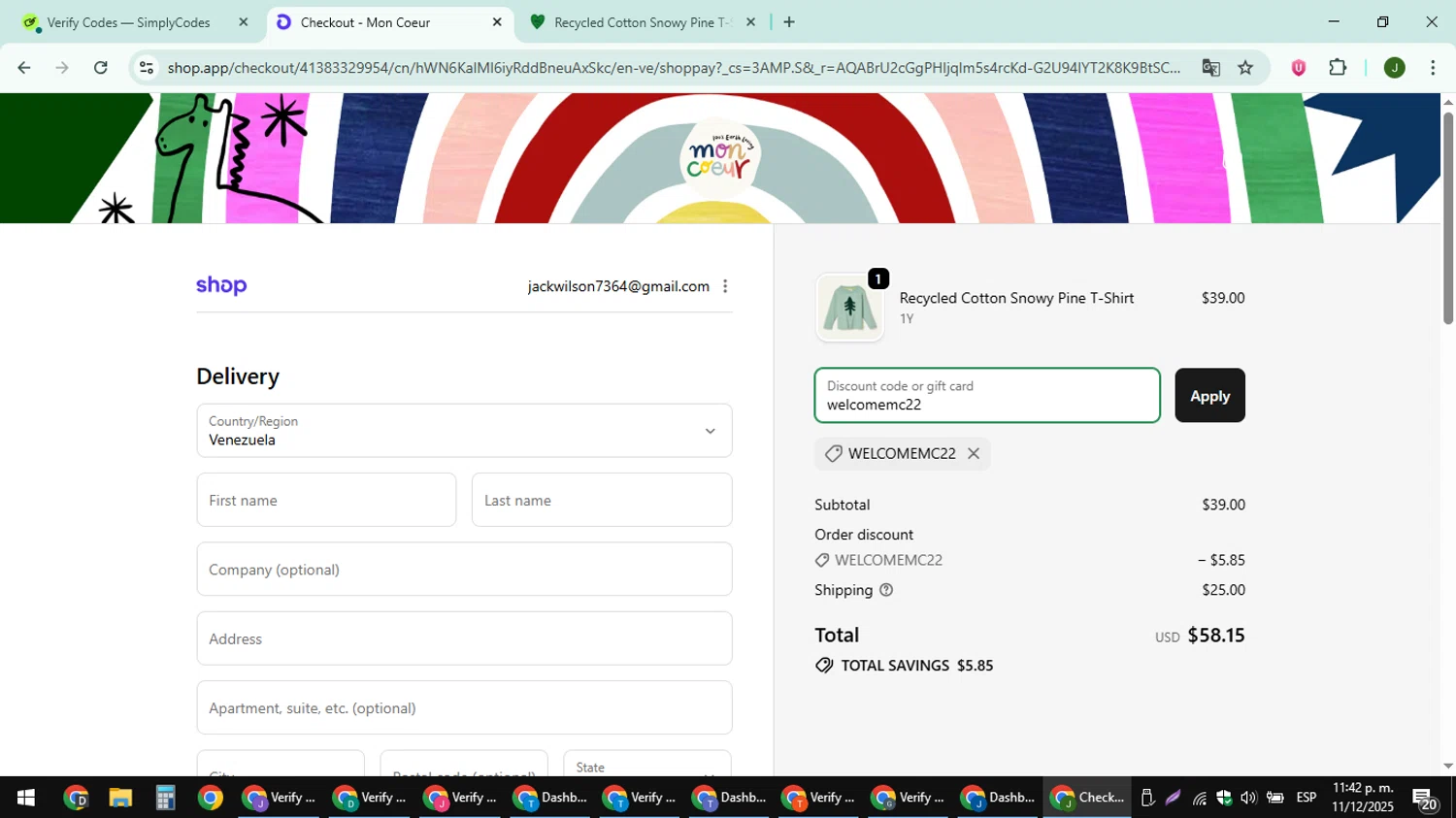Switch the ESP input language indicator
The width and height of the screenshot is (1456, 818).
pyautogui.click(x=1307, y=798)
